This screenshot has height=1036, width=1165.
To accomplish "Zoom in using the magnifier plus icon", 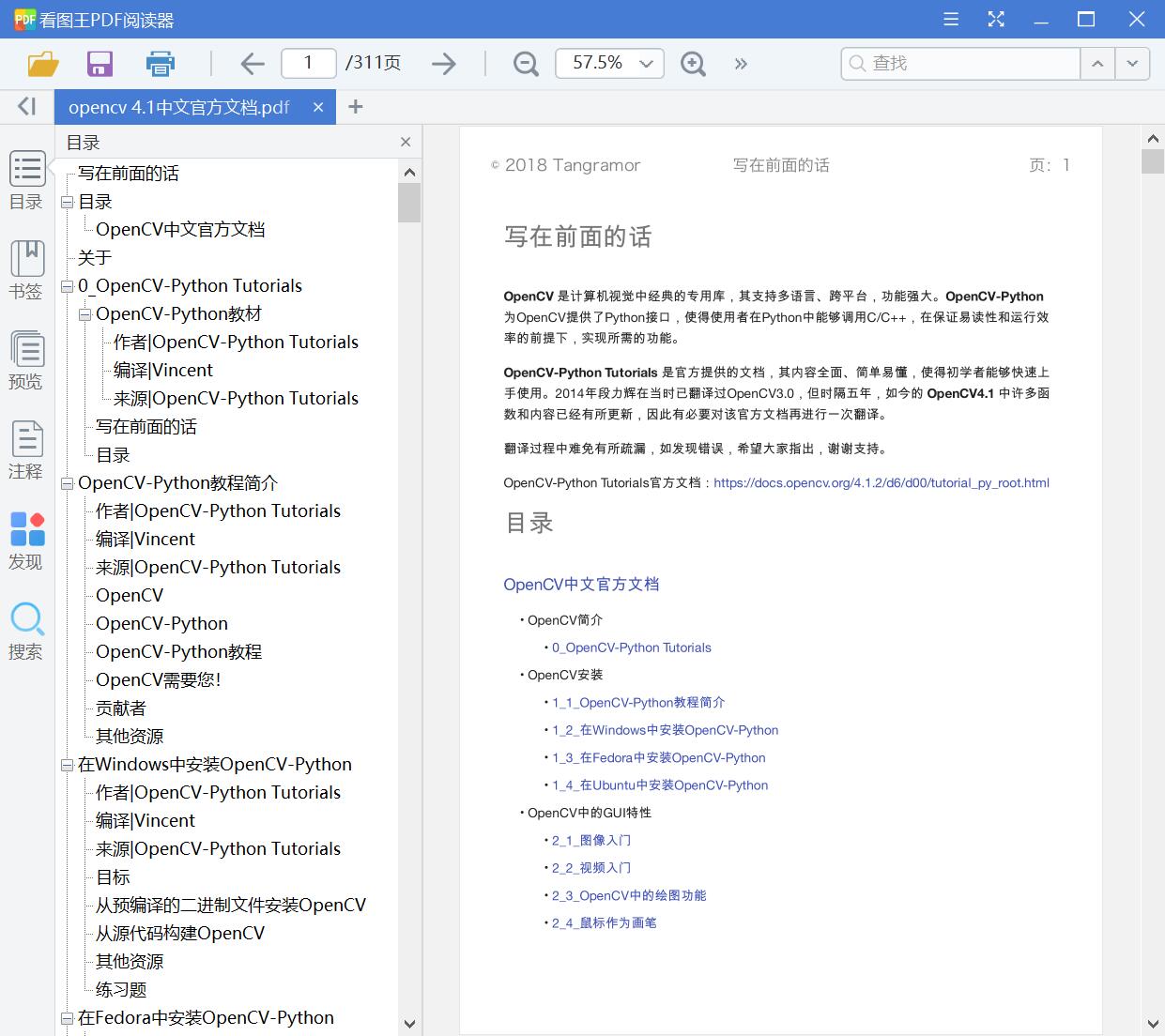I will (x=693, y=63).
